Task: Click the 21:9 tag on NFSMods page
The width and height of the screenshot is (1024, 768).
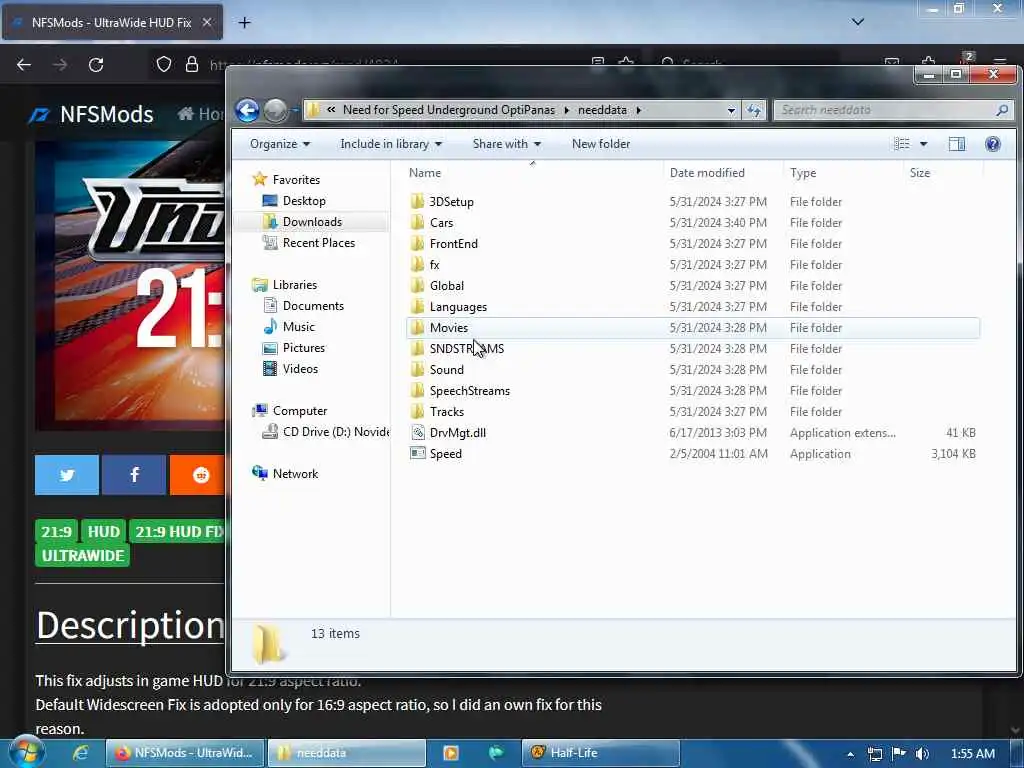Action: [x=56, y=532]
